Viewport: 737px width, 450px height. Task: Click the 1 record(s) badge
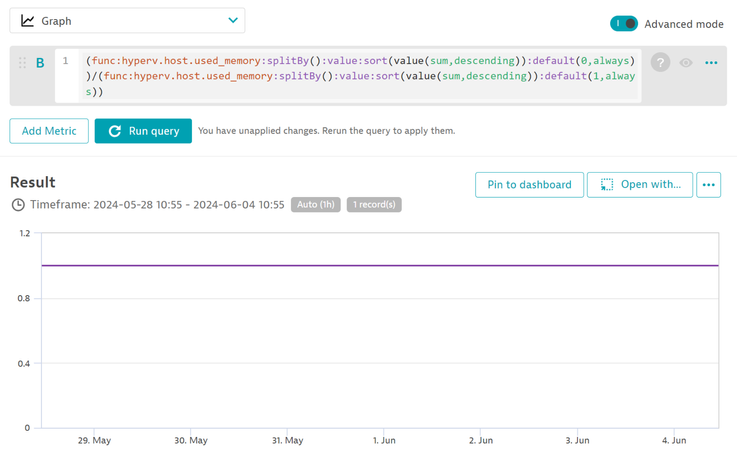pos(374,205)
